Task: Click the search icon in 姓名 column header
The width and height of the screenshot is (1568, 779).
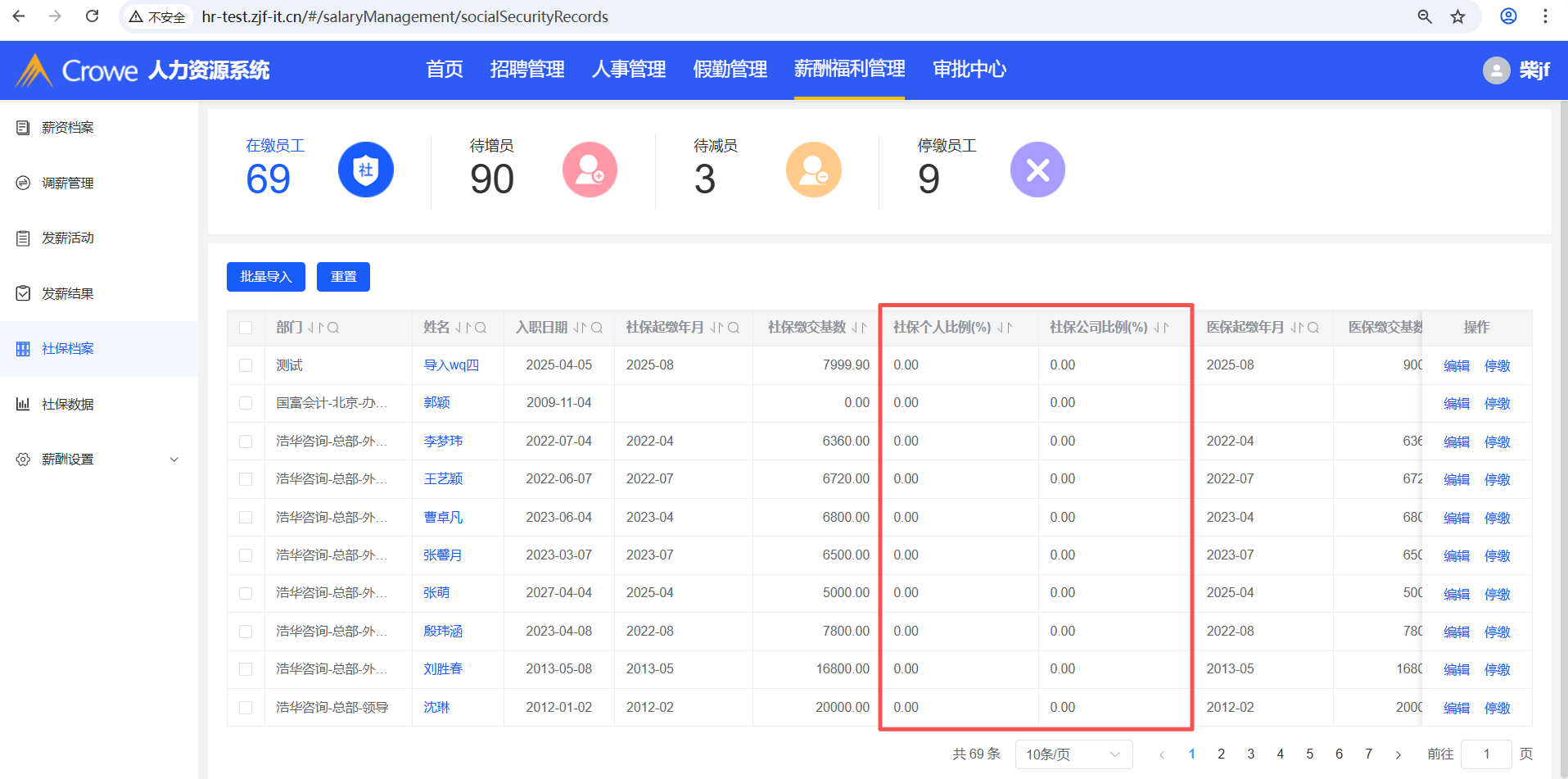Action: pyautogui.click(x=481, y=328)
